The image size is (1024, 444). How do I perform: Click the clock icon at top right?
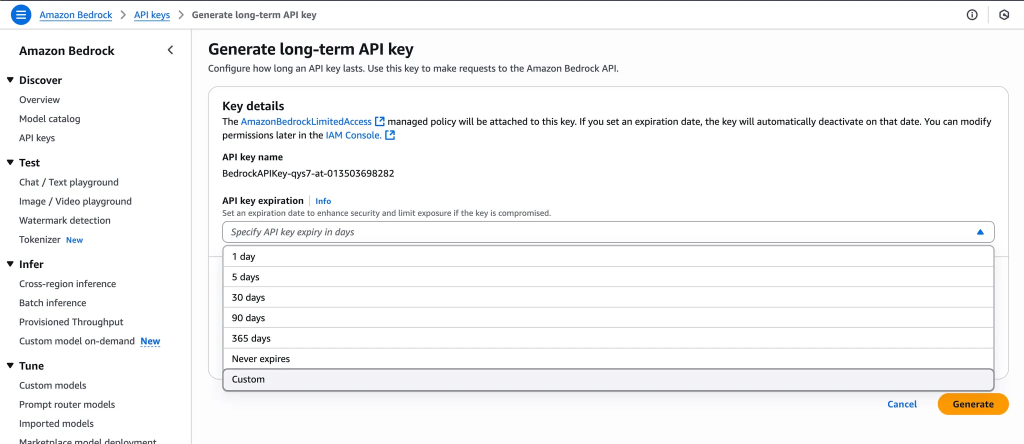1004,15
